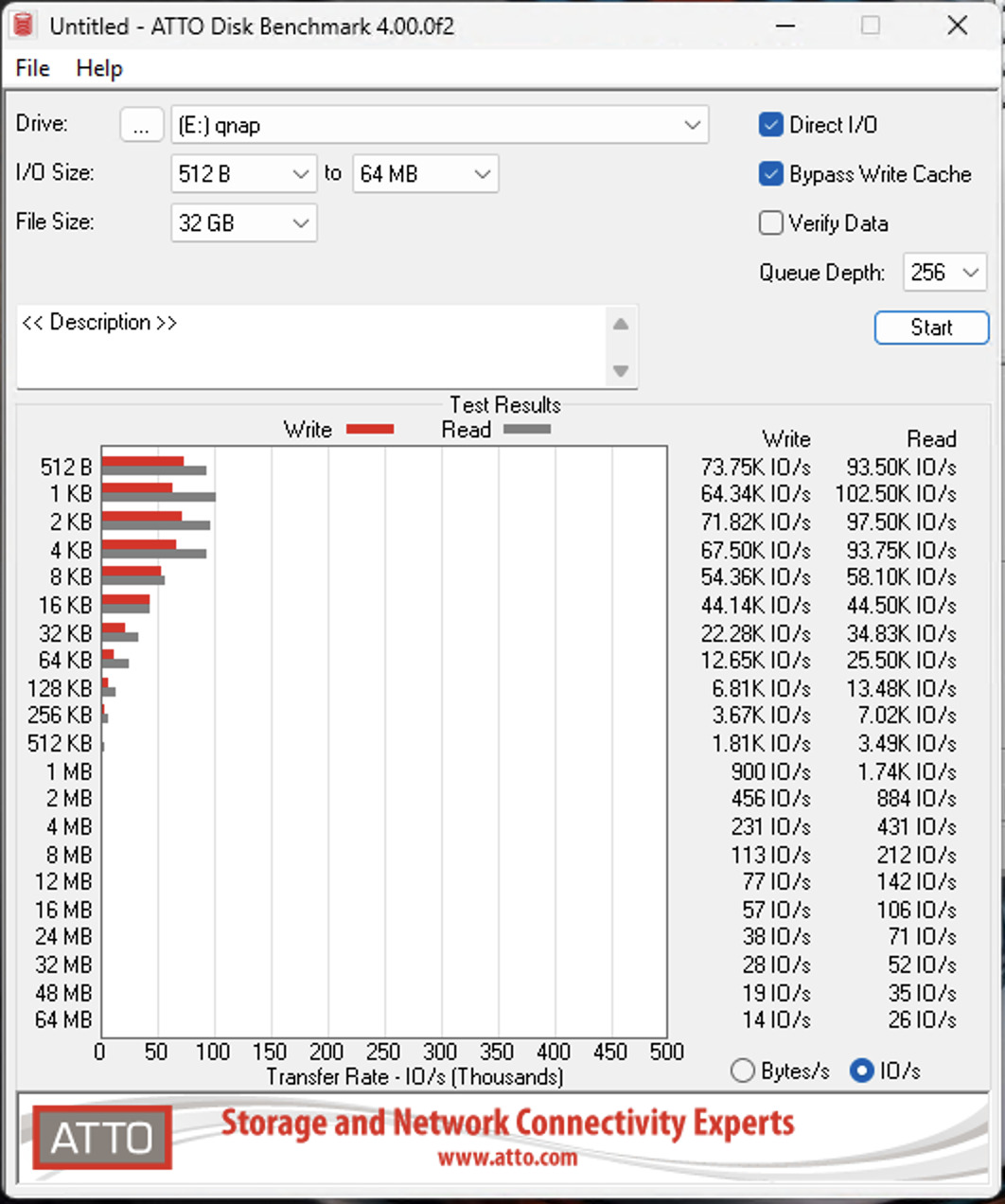Click the 900 IO/s write value
The height and width of the screenshot is (1204, 1005).
click(x=770, y=771)
